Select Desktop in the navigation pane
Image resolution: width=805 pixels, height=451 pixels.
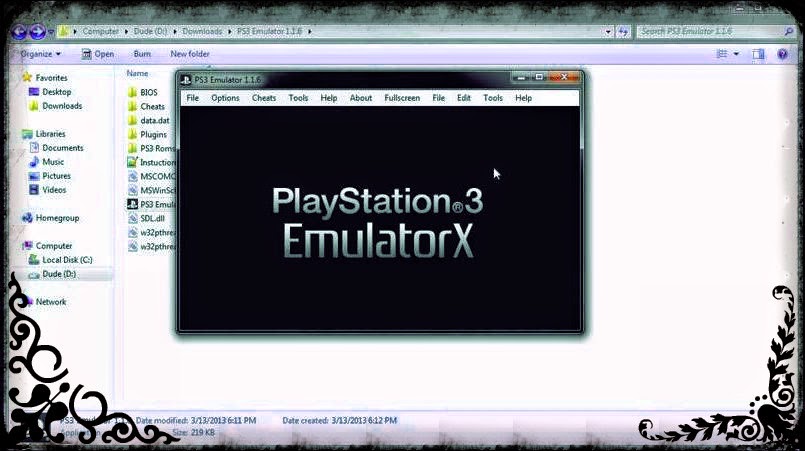pos(56,92)
